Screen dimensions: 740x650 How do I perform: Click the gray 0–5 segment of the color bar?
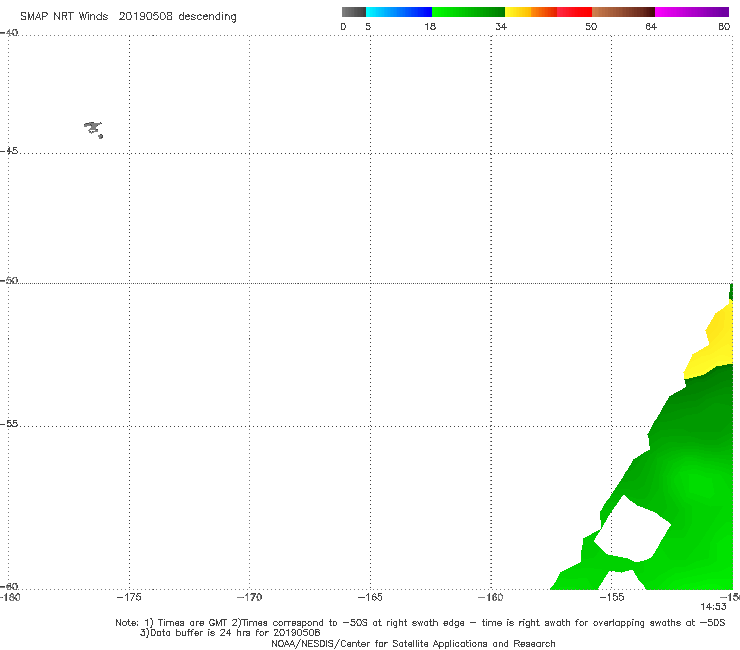click(x=354, y=12)
